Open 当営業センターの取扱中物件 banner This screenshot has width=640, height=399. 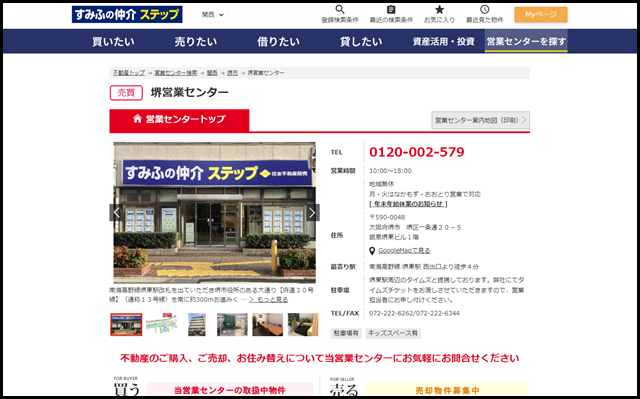point(230,390)
